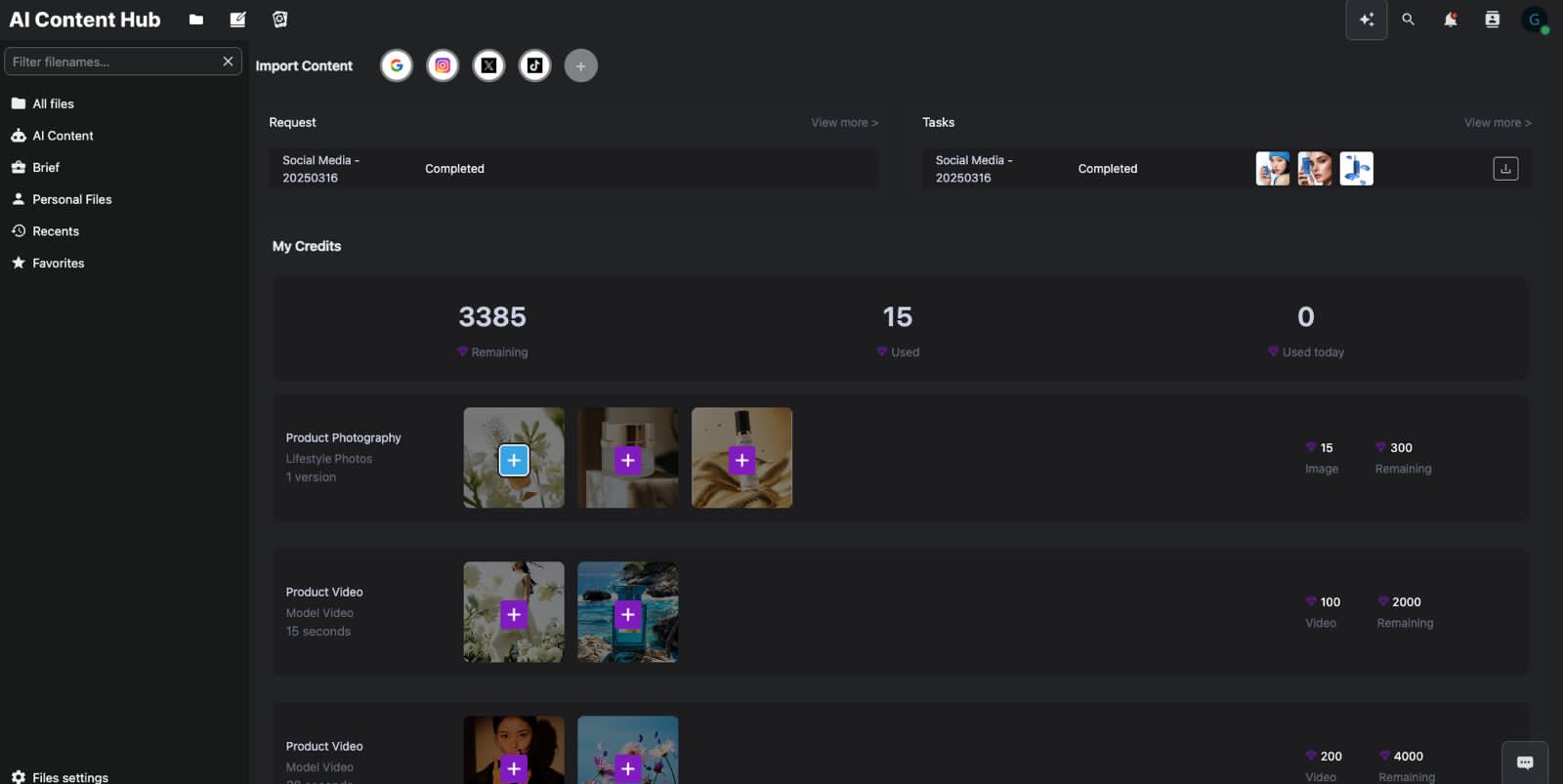Open Files settings

click(69, 777)
